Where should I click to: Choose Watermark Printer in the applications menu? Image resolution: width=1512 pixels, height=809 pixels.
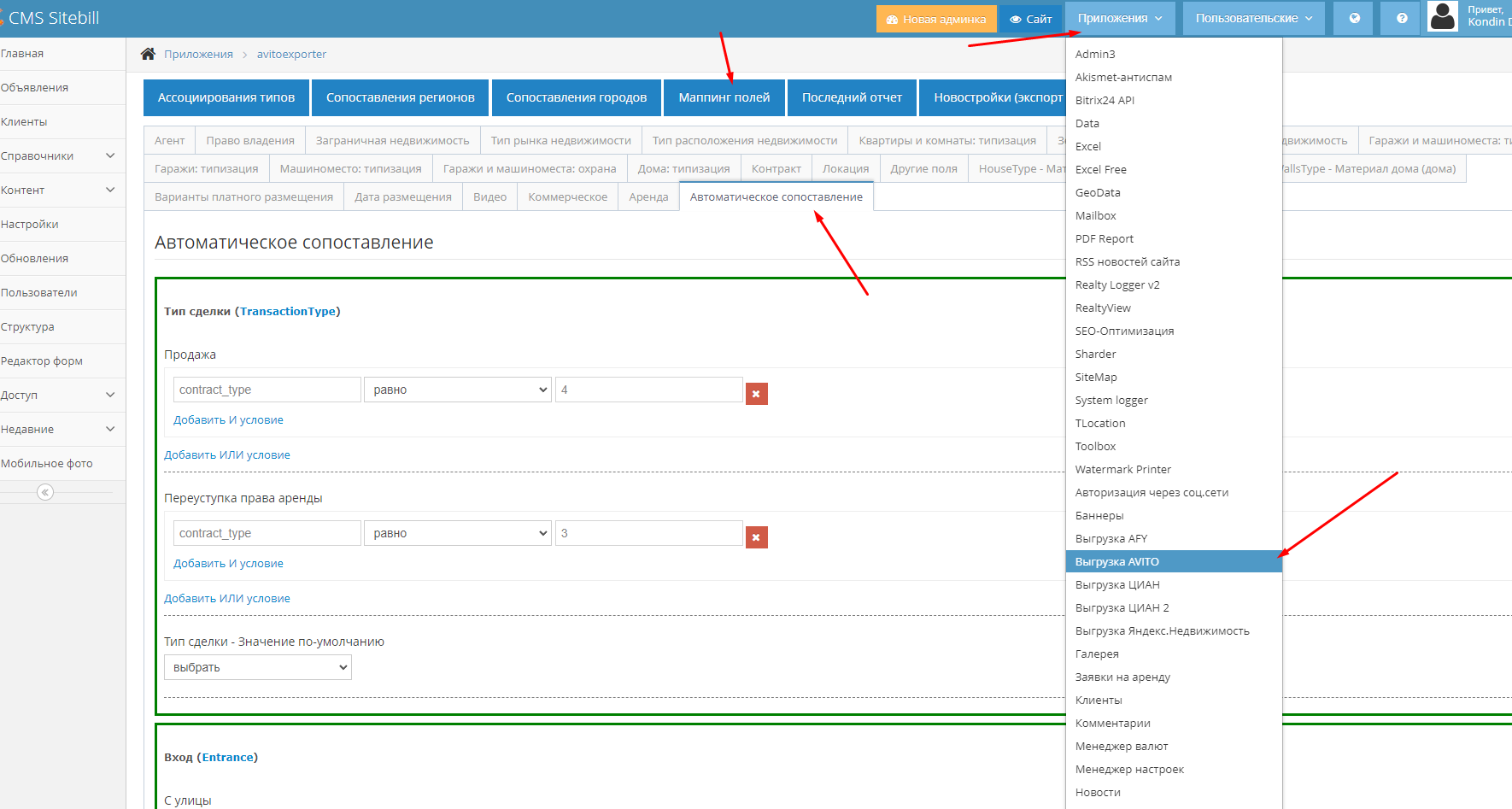tap(1122, 469)
